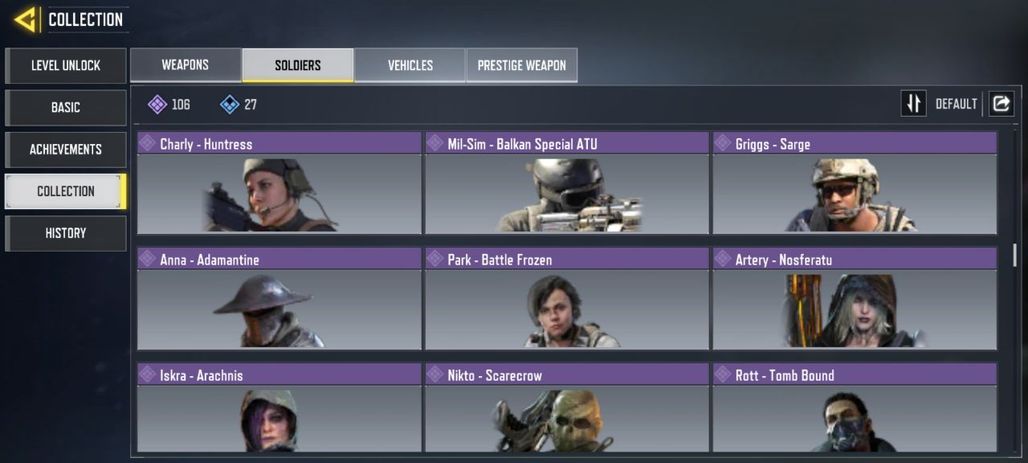Screen dimensions: 1028x463
Task: Open the Prestige Weapon tab
Action: tap(522, 65)
